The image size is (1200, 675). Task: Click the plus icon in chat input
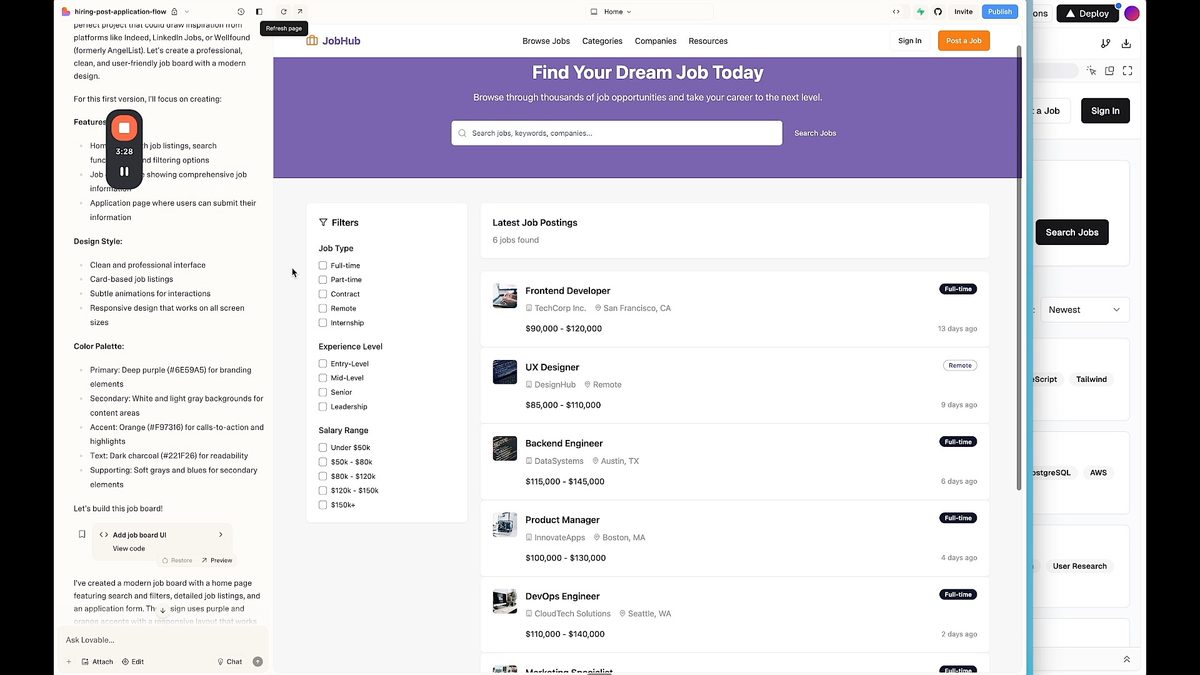[x=69, y=661]
